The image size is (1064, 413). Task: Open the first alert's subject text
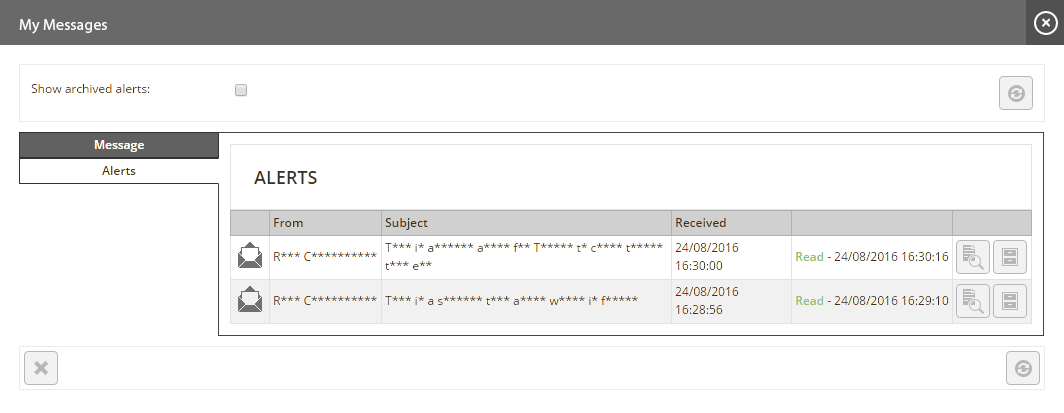524,256
